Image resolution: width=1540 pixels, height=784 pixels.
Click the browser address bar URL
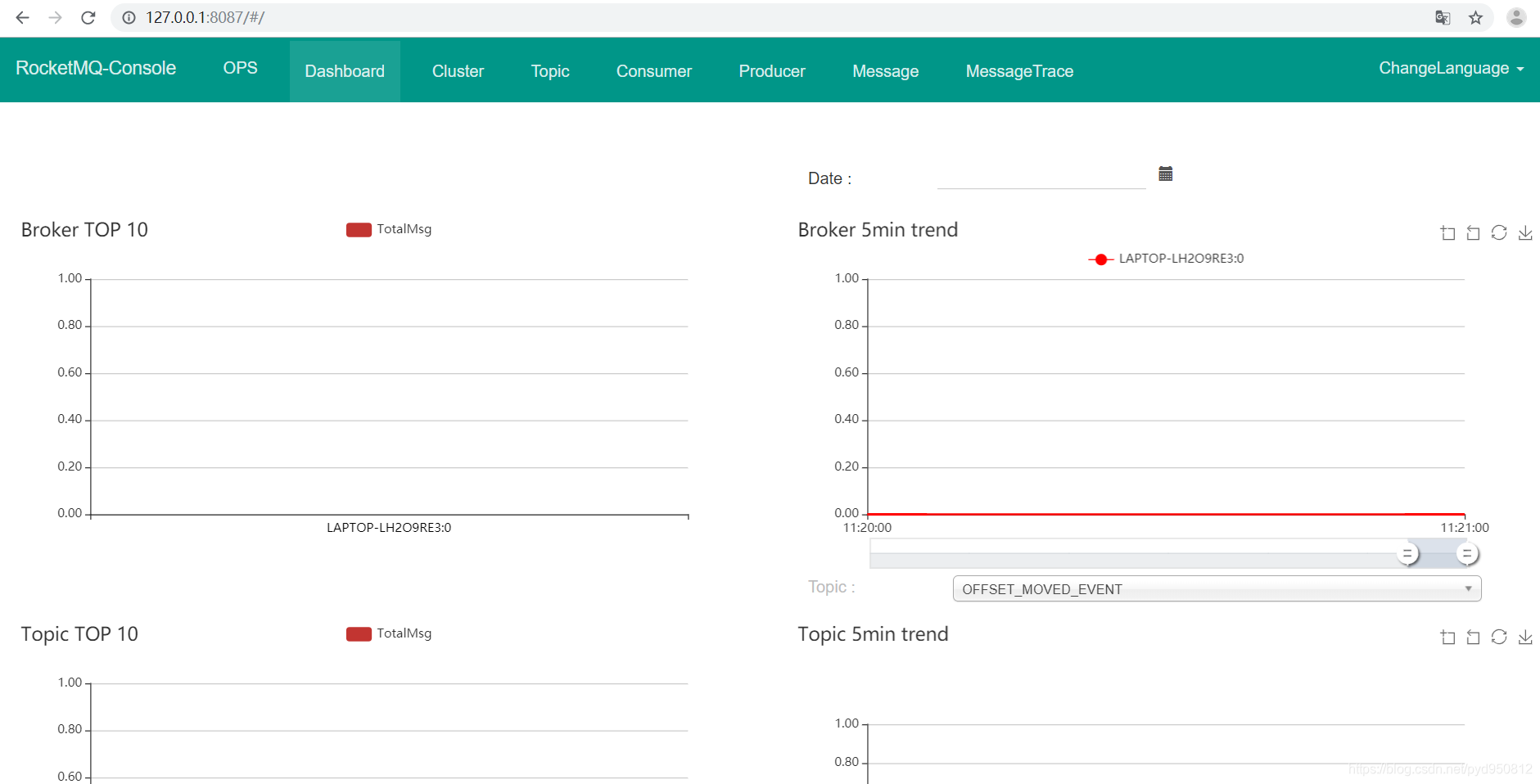[x=205, y=17]
